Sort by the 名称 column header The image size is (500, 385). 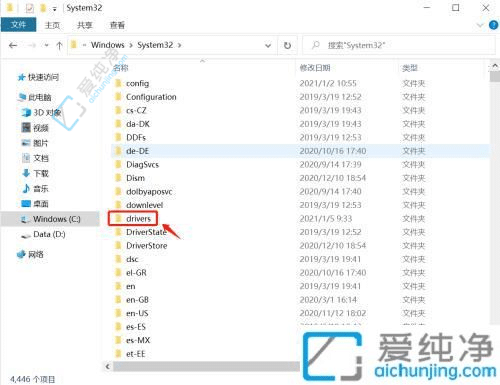click(121, 68)
